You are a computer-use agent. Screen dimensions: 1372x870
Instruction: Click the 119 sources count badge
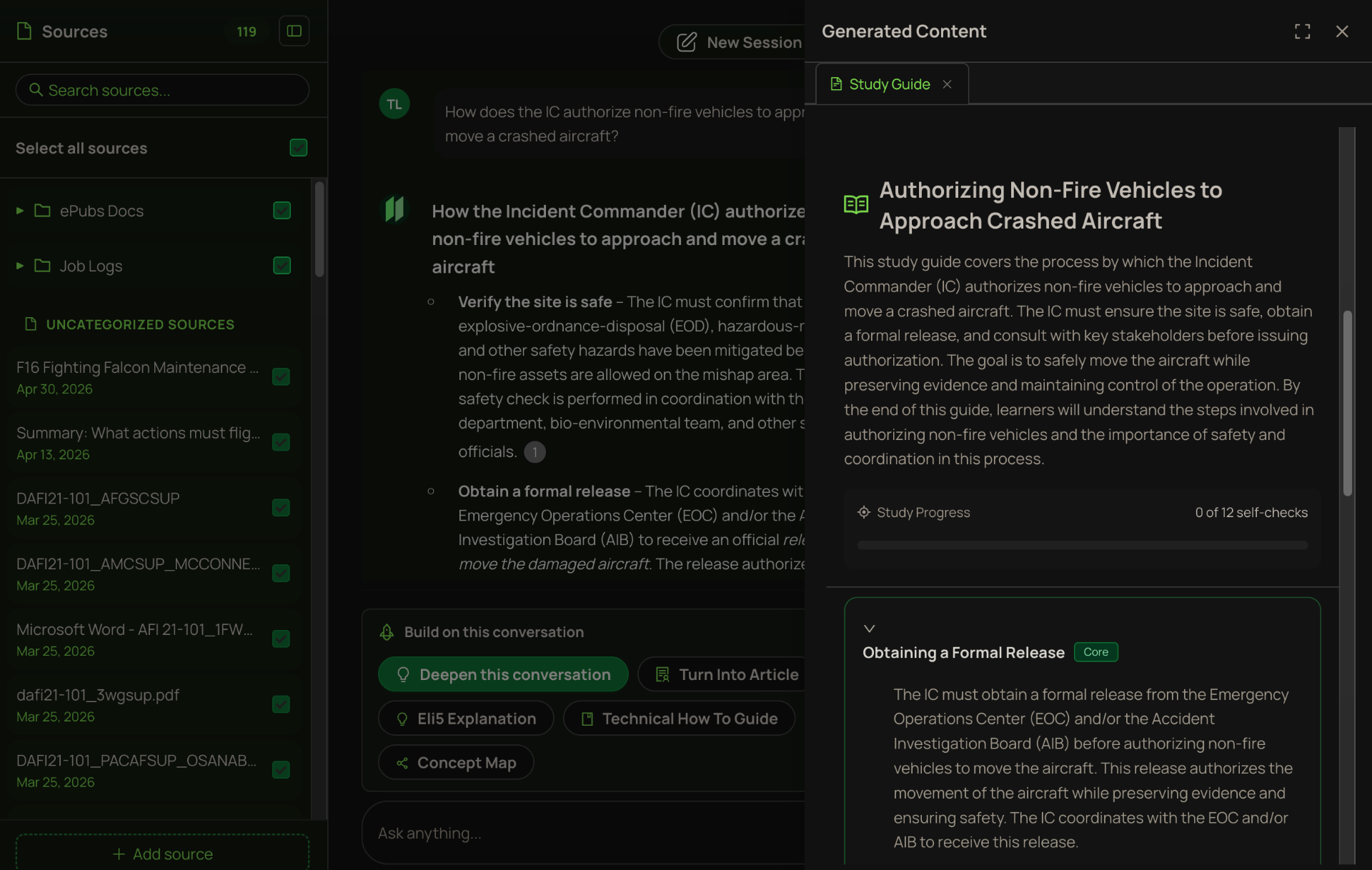[247, 31]
